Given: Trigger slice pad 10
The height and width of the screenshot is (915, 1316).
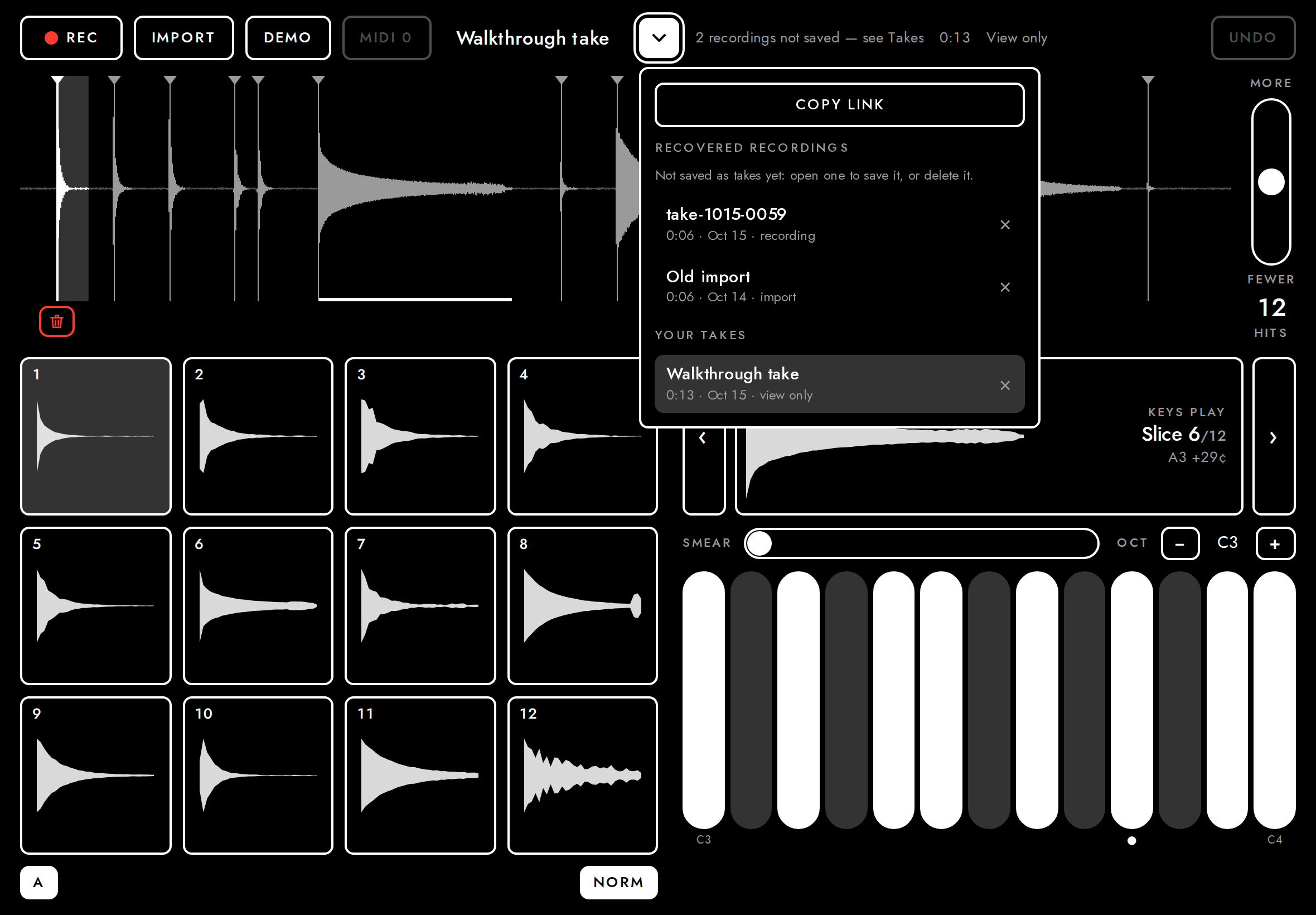Looking at the screenshot, I should pos(258,776).
